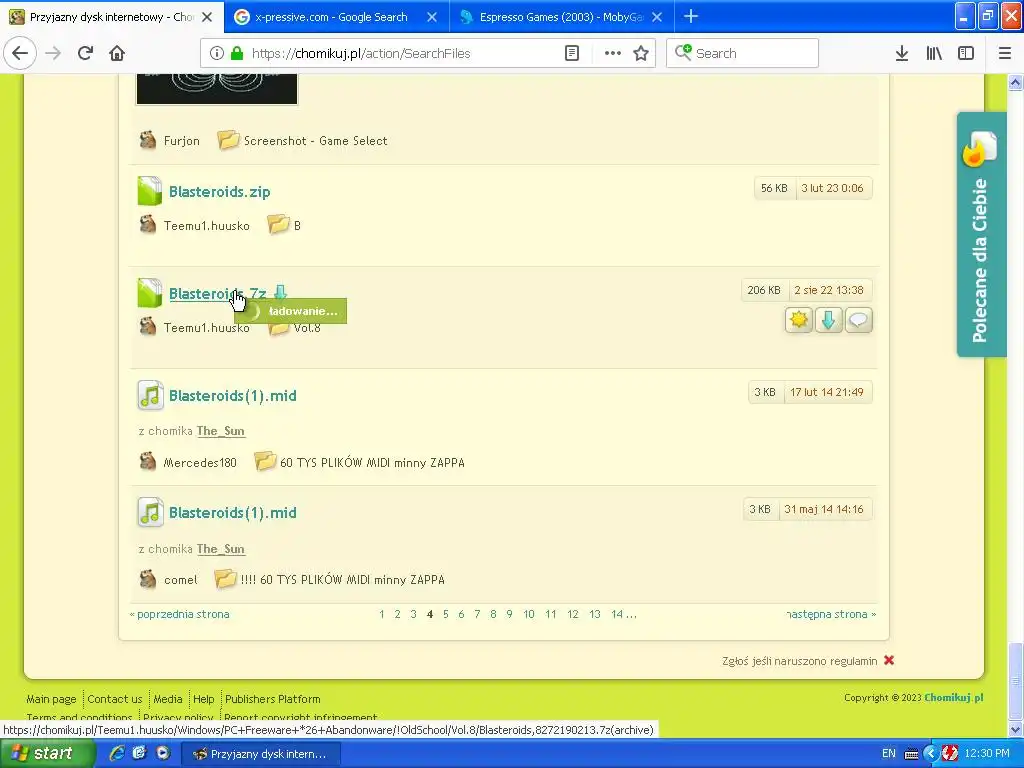Open page actions three-dot menu
Viewport: 1024px width, 768px height.
[x=613, y=54]
